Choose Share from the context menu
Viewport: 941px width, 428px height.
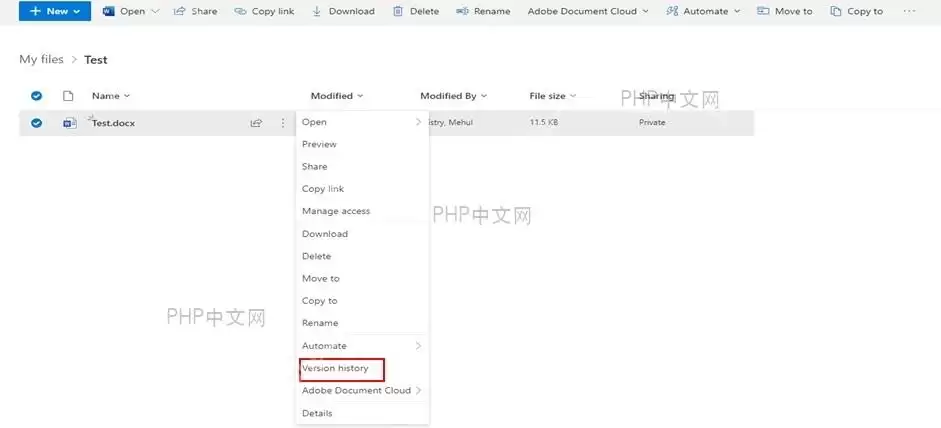coord(362,166)
